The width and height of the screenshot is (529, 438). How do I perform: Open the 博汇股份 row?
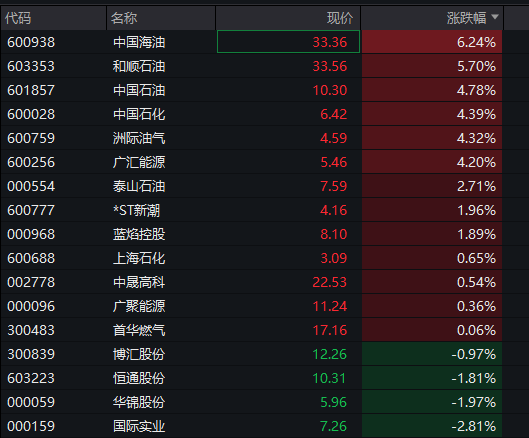139,354
